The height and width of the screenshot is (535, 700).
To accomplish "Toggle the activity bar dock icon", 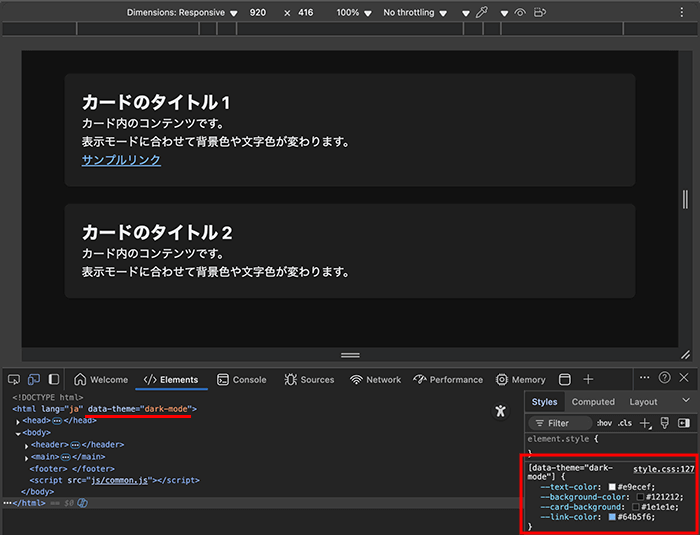I will (x=54, y=380).
